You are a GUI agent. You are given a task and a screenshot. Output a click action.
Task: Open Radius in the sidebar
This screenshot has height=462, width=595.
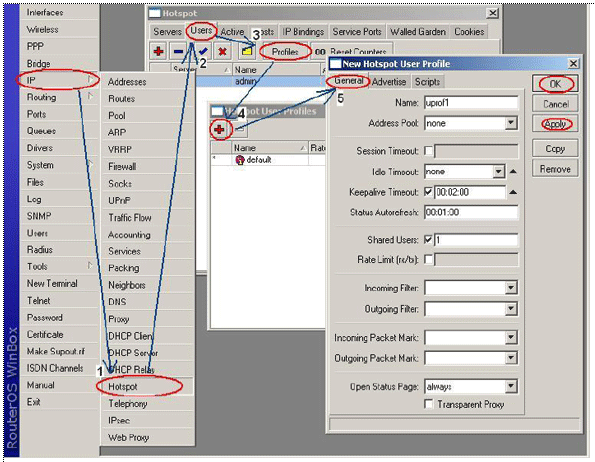coord(58,250)
